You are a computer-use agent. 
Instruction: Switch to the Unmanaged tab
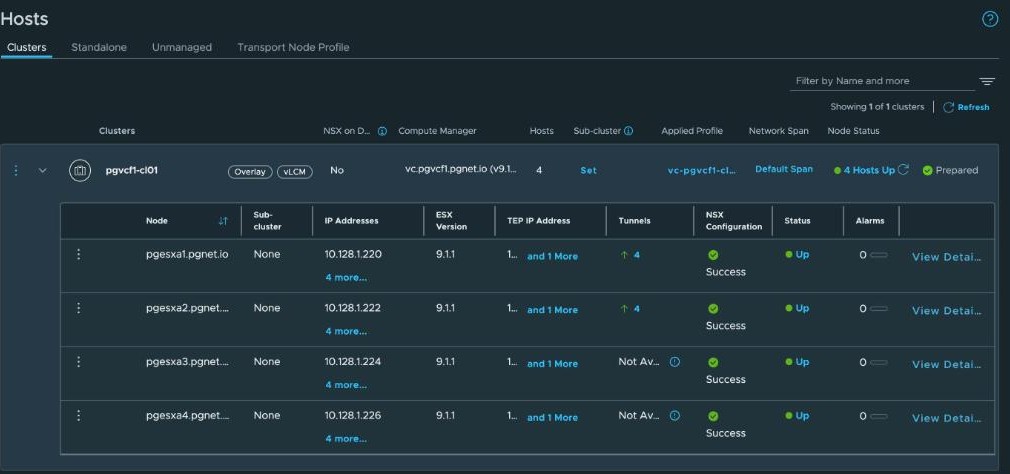182,48
